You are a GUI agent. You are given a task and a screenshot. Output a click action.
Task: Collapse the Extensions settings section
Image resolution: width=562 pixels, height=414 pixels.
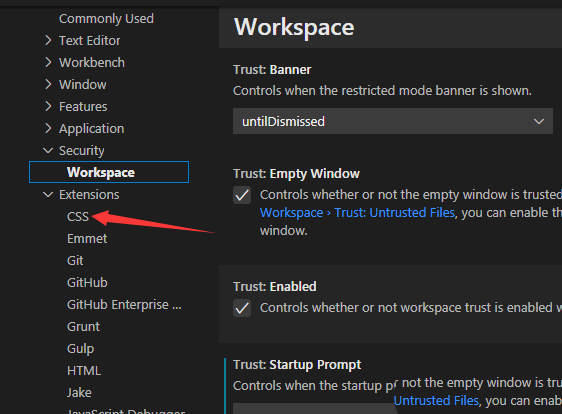[x=48, y=195]
